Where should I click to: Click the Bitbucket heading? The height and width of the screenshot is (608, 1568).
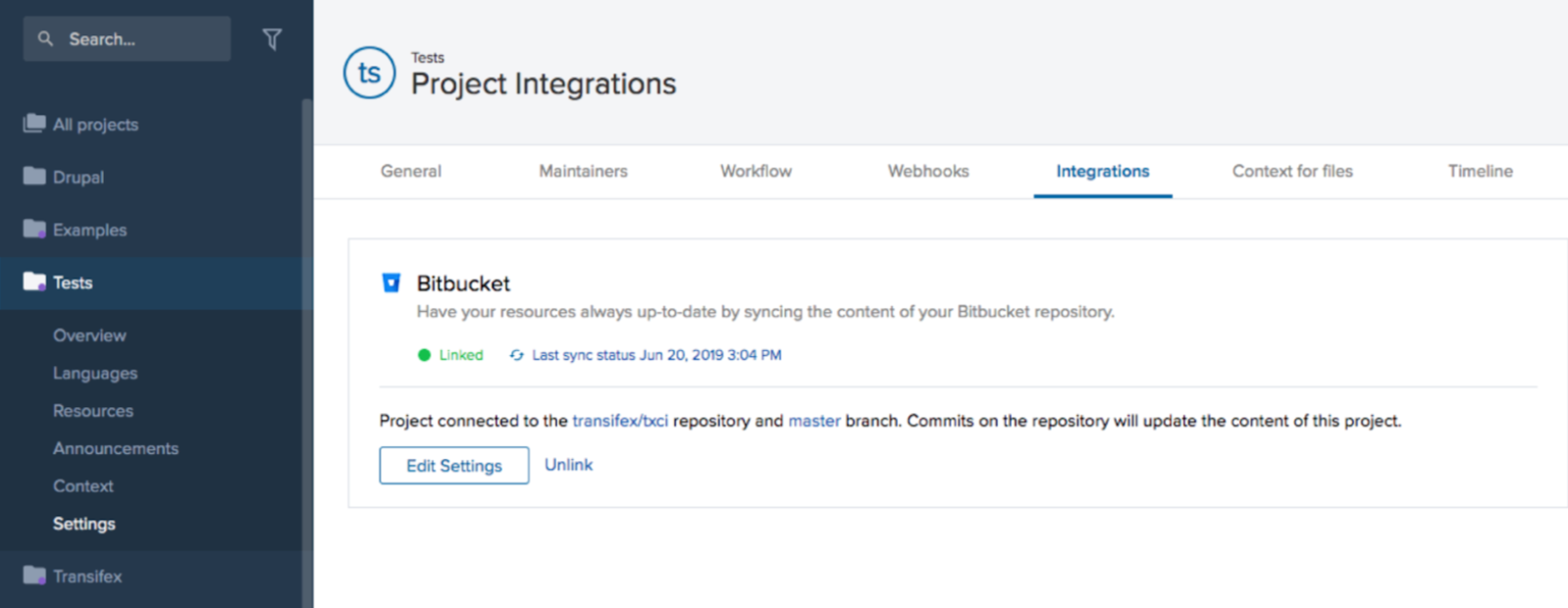pyautogui.click(x=463, y=283)
